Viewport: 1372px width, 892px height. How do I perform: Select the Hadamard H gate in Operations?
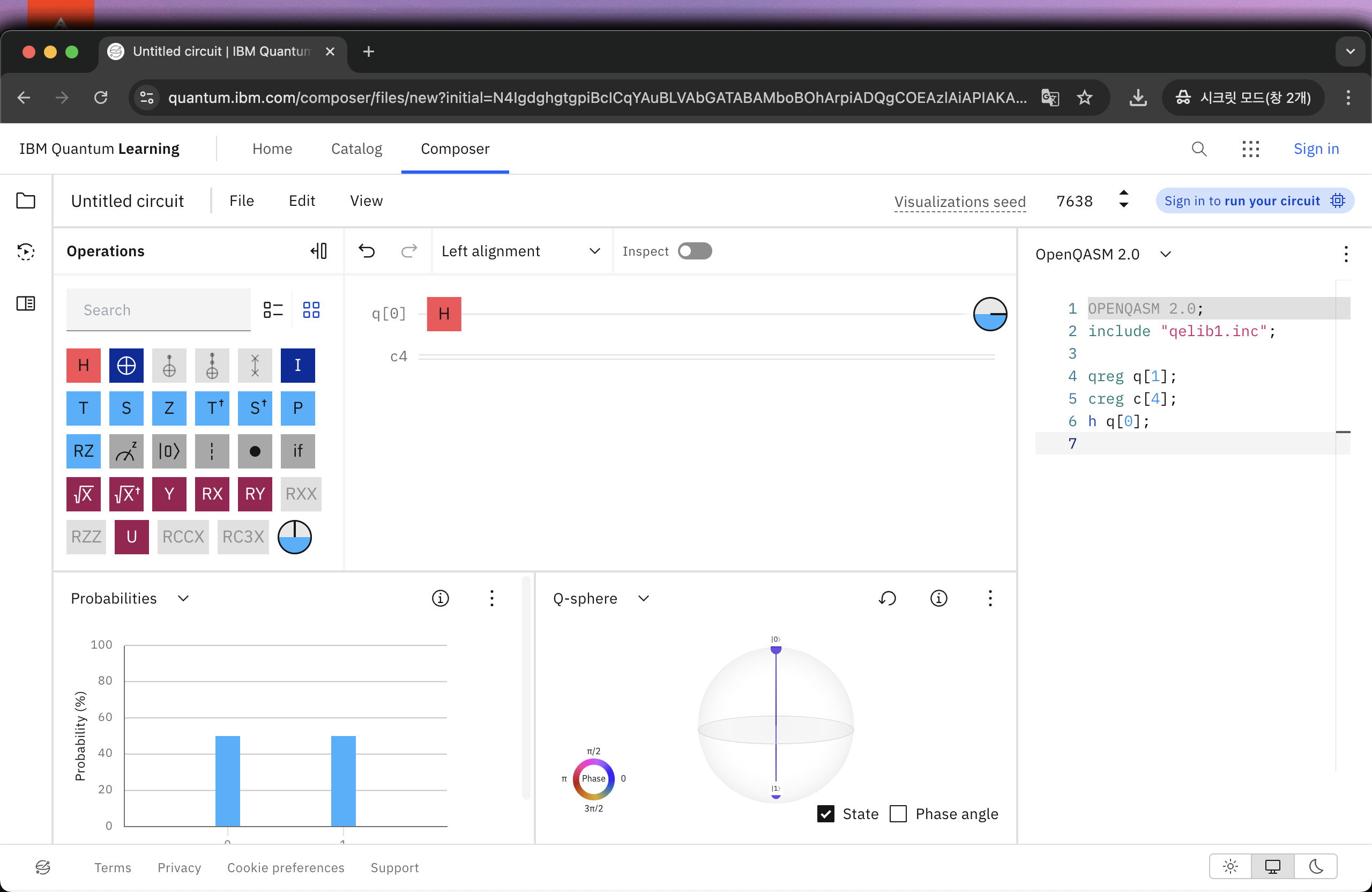[84, 365]
